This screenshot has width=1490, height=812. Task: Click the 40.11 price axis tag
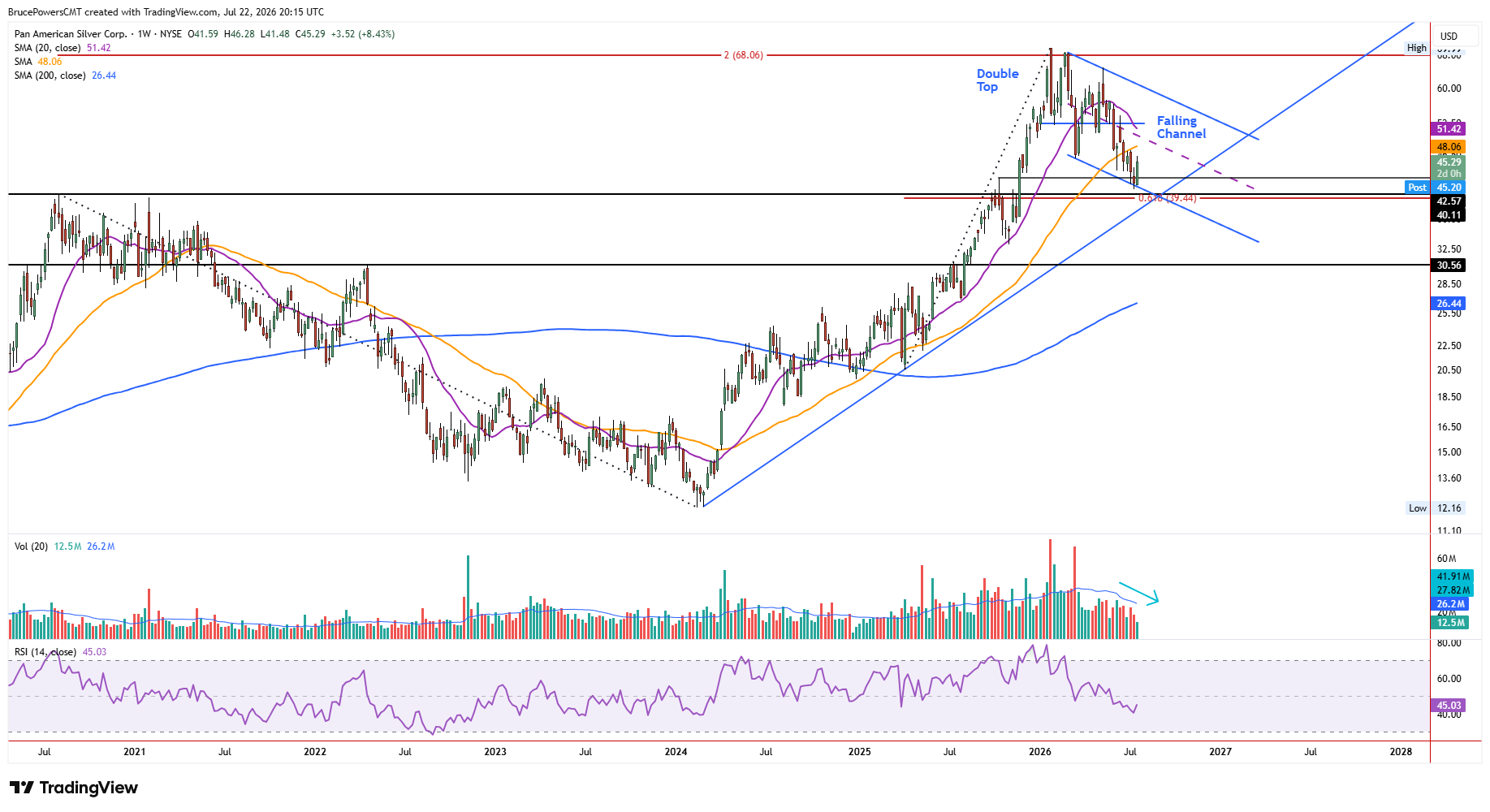(1449, 215)
